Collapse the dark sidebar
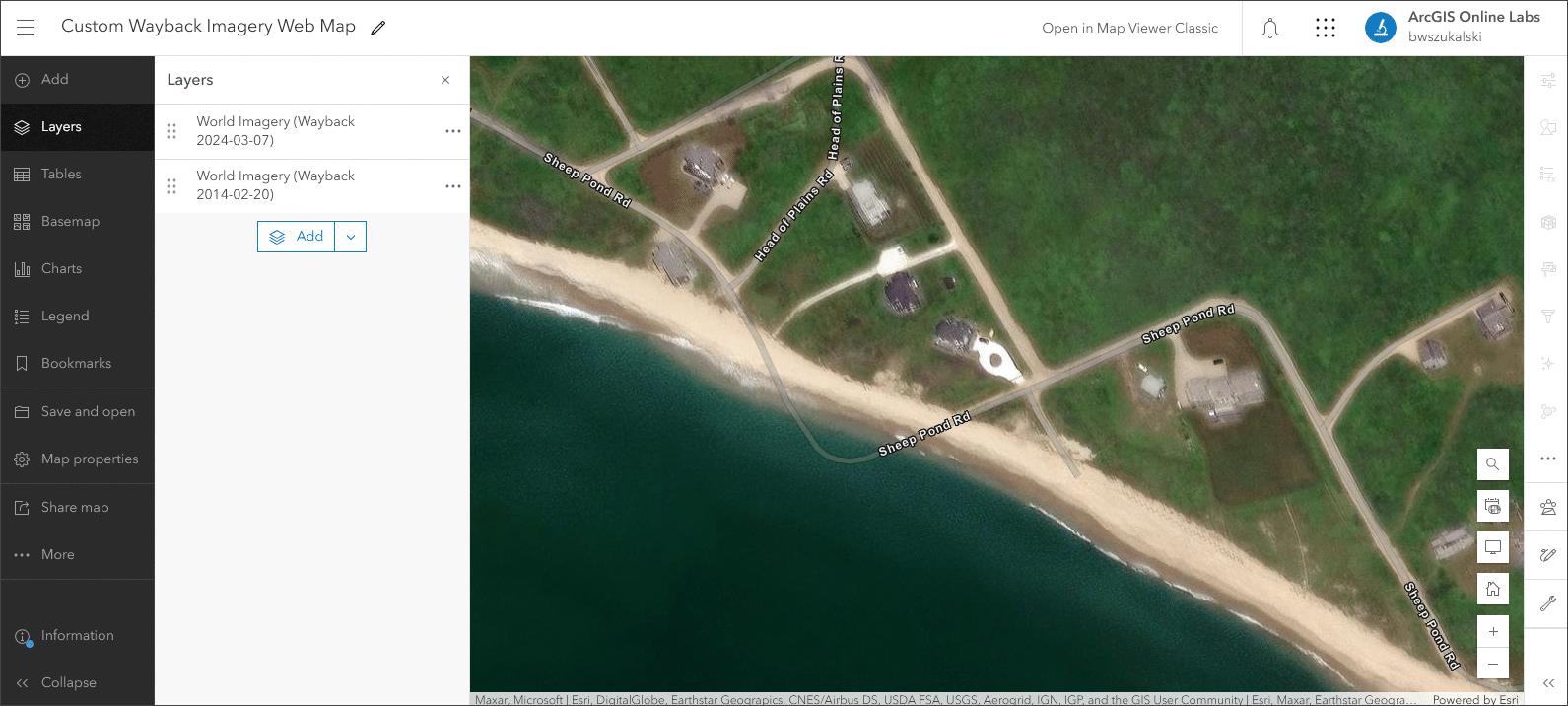 (77, 683)
